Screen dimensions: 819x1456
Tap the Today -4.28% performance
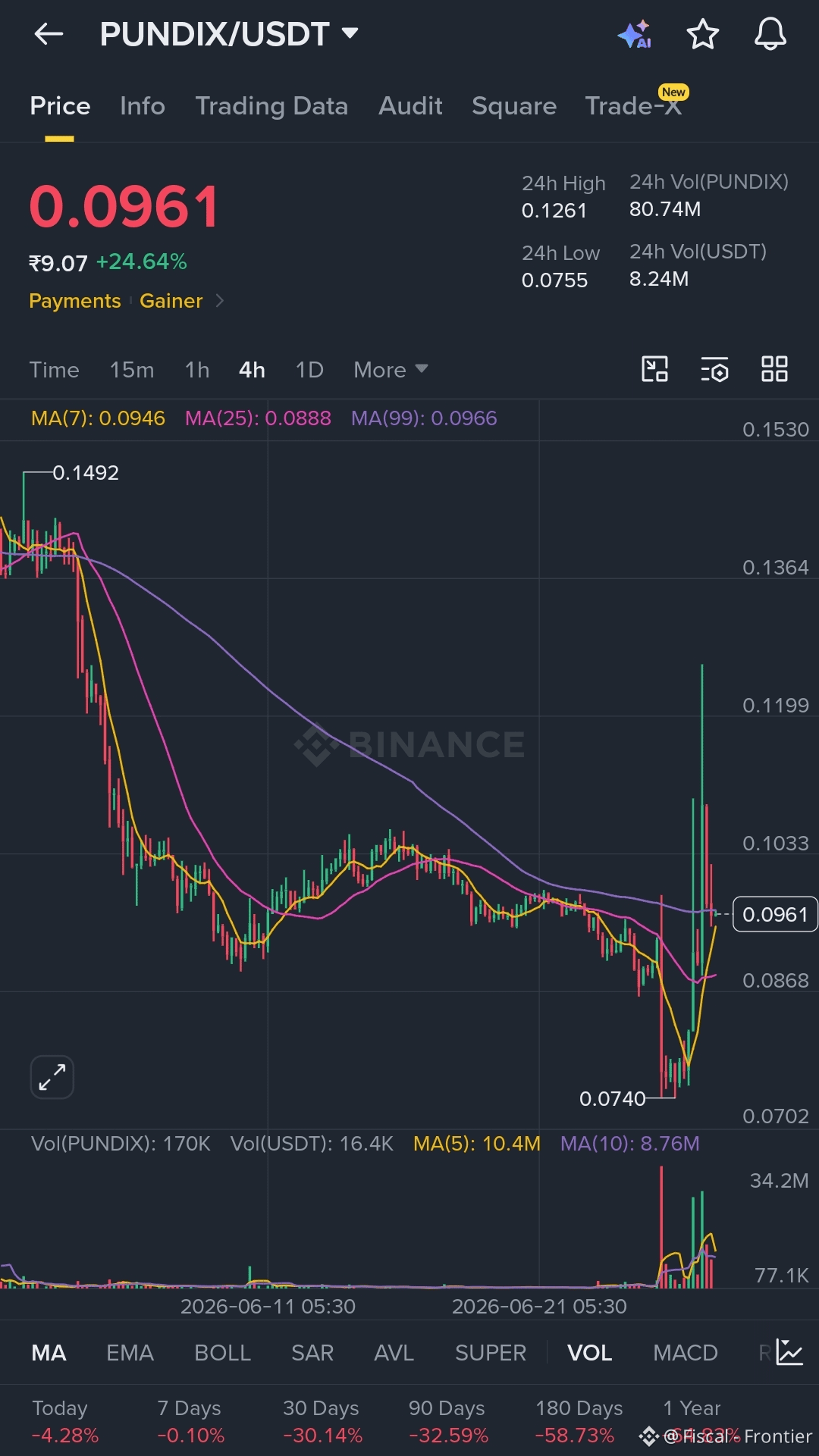[x=64, y=1422]
